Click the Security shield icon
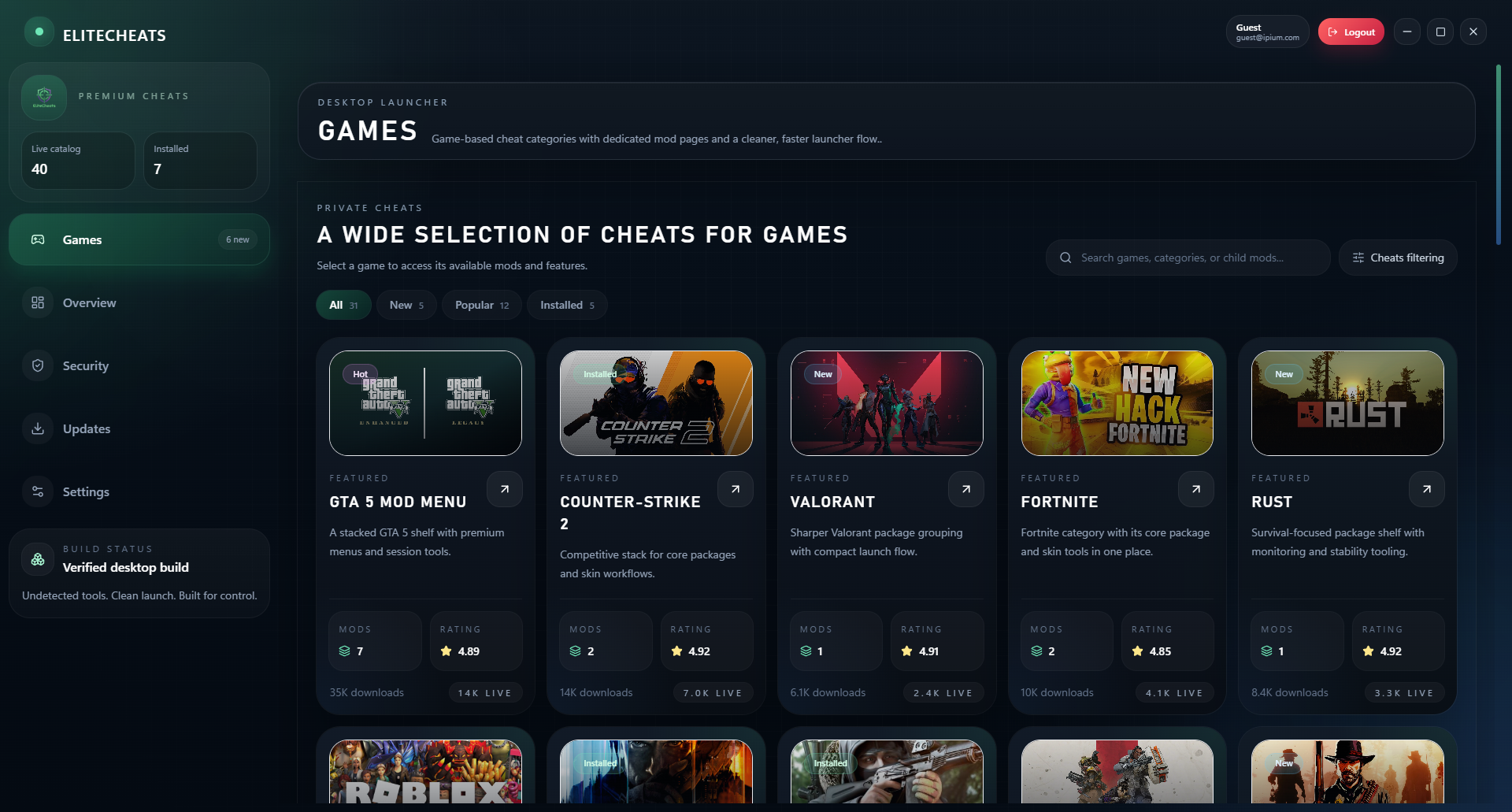1512x812 pixels. coord(38,365)
